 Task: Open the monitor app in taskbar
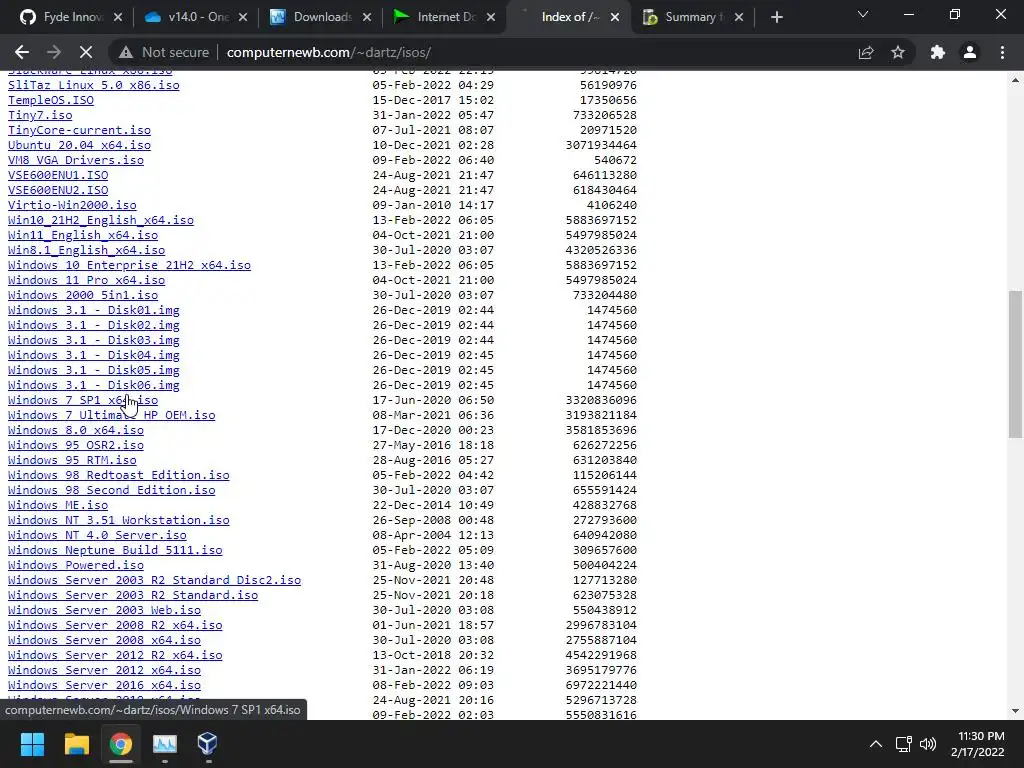[x=165, y=744]
